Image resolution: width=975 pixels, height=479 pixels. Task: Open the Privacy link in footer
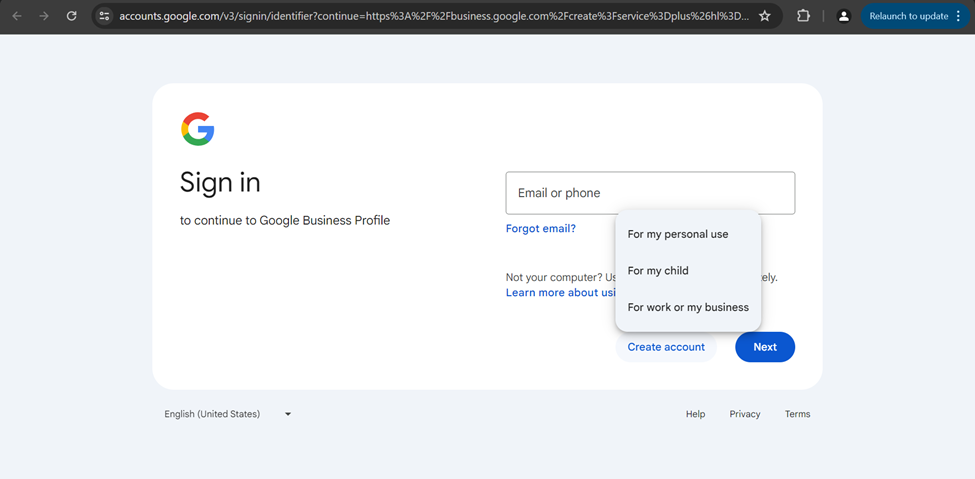745,414
